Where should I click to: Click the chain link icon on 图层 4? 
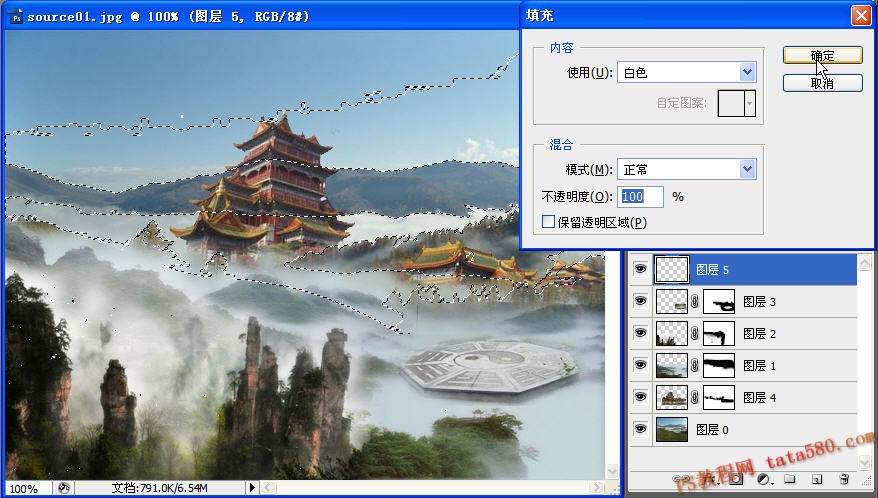coord(695,398)
